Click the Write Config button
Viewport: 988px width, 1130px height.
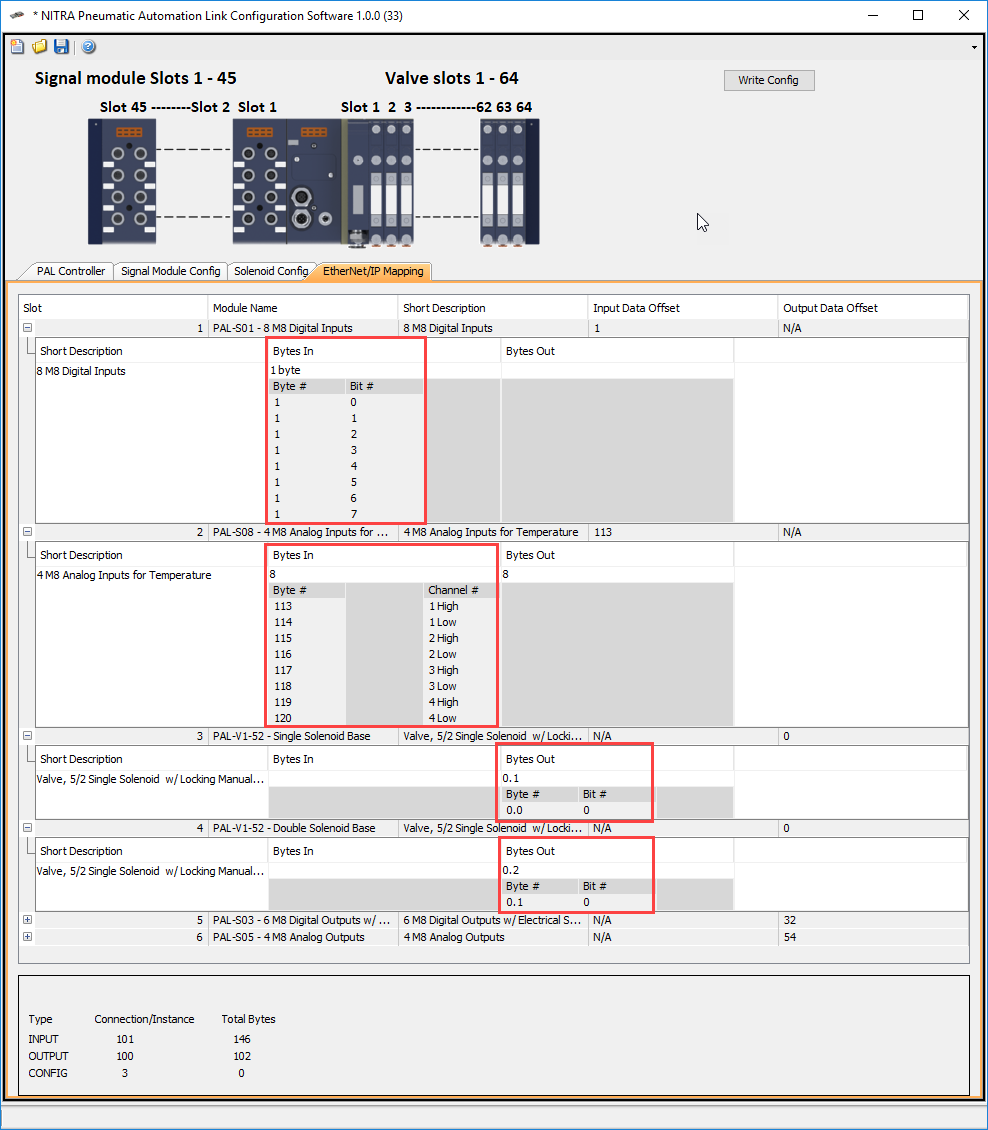tap(769, 80)
